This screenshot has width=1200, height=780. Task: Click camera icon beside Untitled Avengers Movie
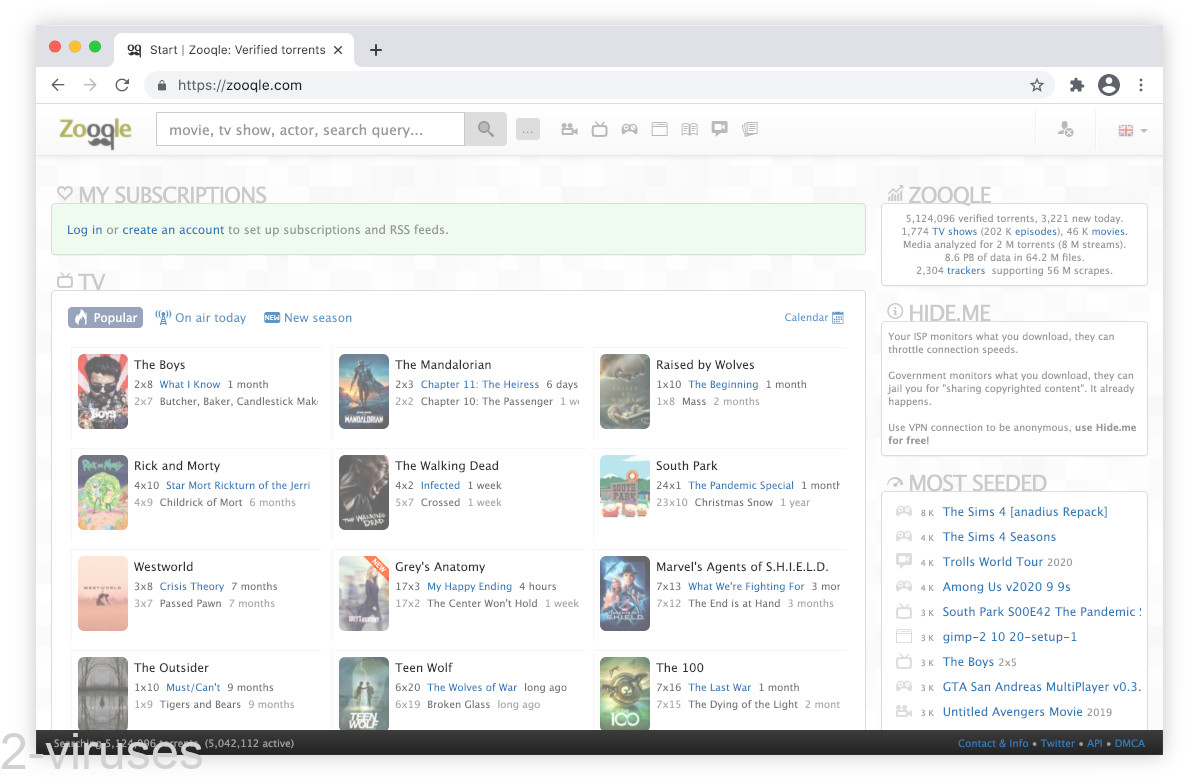click(x=903, y=712)
